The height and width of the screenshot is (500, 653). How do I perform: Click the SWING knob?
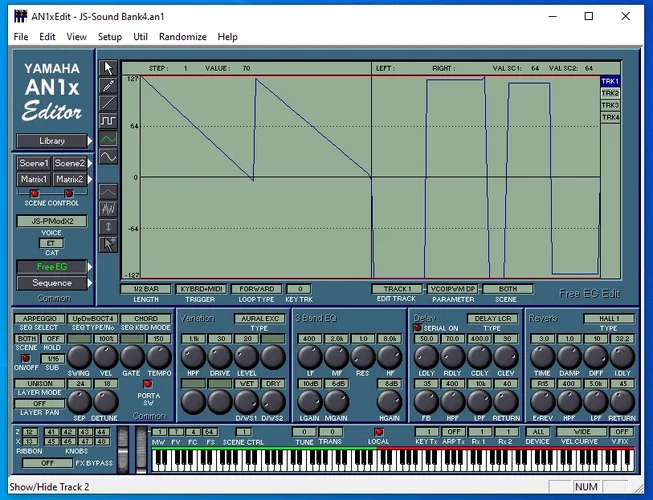[79, 357]
